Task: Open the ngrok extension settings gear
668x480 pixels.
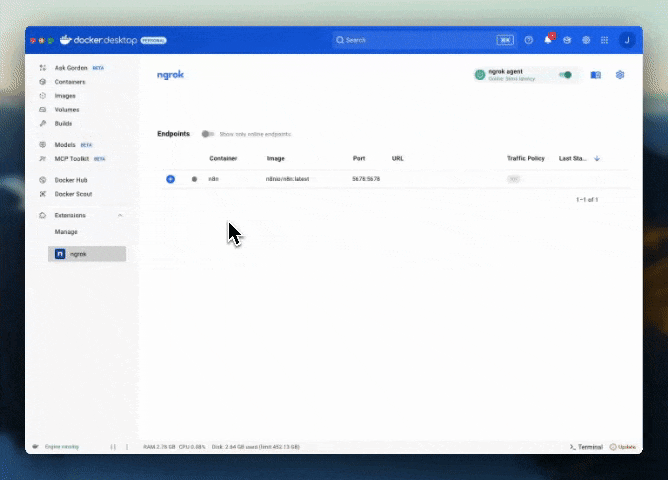Action: click(x=620, y=75)
